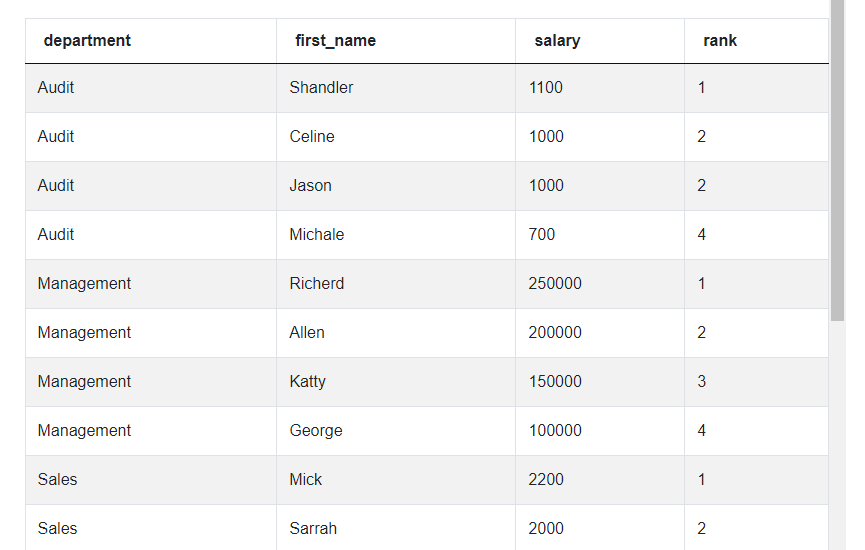The height and width of the screenshot is (550, 865).
Task: Click the department column header
Action: pyautogui.click(x=88, y=41)
